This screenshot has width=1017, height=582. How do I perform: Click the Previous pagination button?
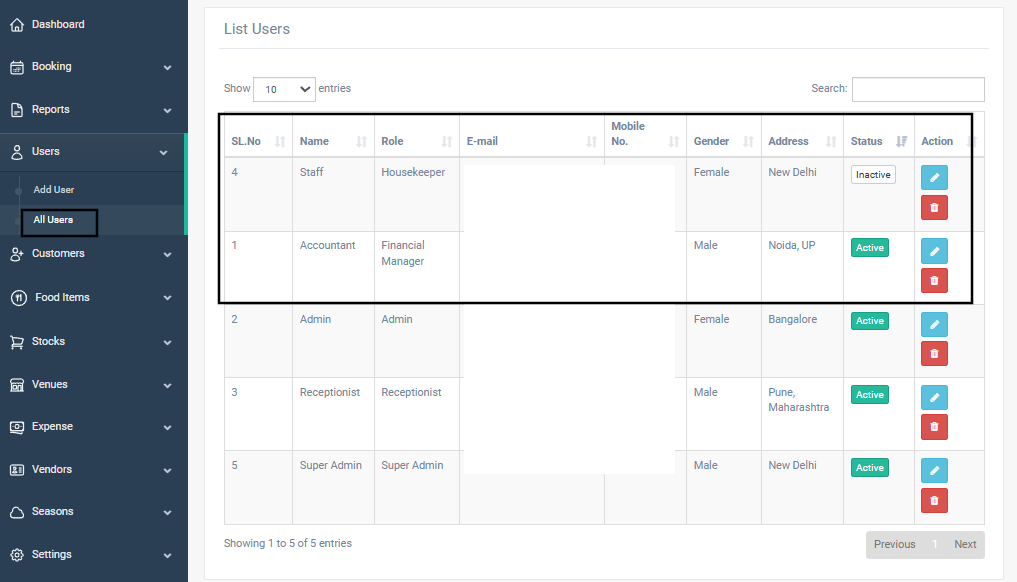pyautogui.click(x=894, y=544)
